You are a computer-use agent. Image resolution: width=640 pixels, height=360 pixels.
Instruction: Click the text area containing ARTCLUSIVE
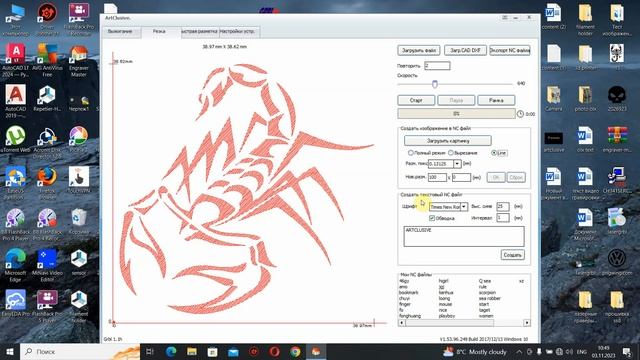pos(464,237)
